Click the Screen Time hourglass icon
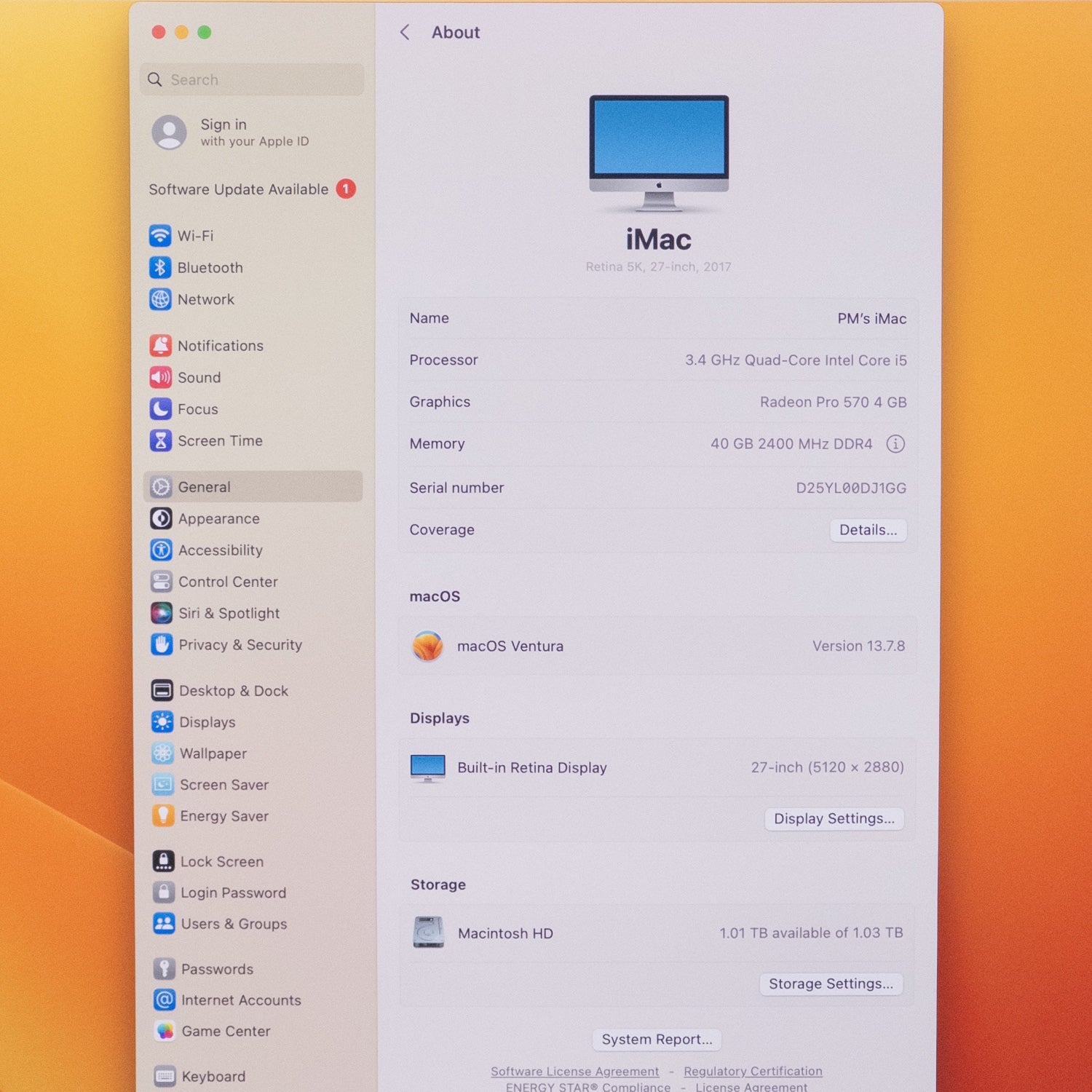The image size is (1092, 1092). [x=161, y=440]
